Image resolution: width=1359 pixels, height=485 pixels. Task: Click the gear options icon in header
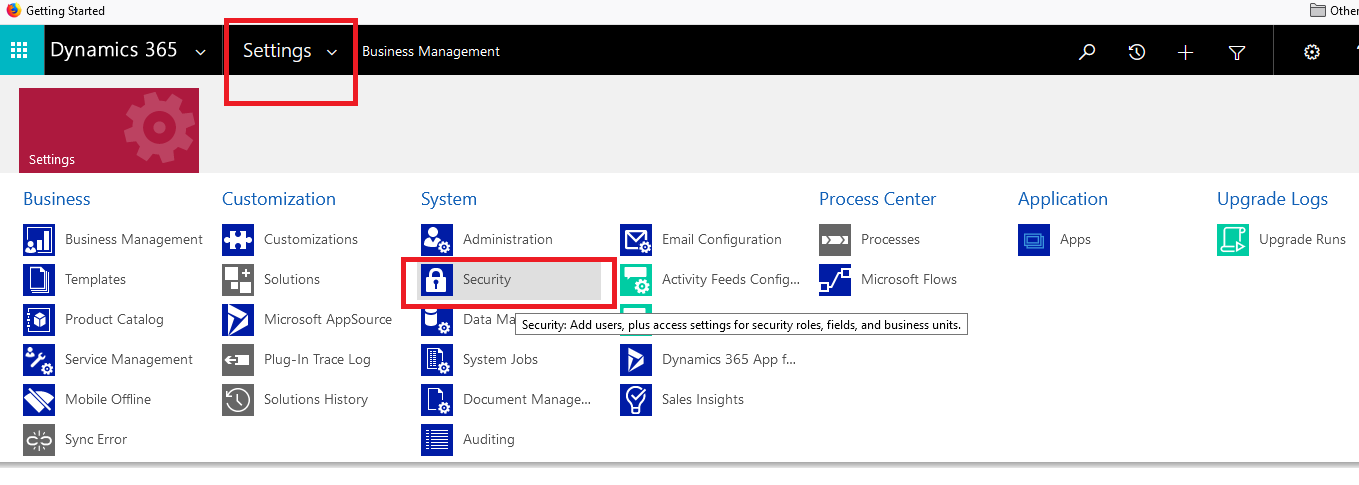1312,52
